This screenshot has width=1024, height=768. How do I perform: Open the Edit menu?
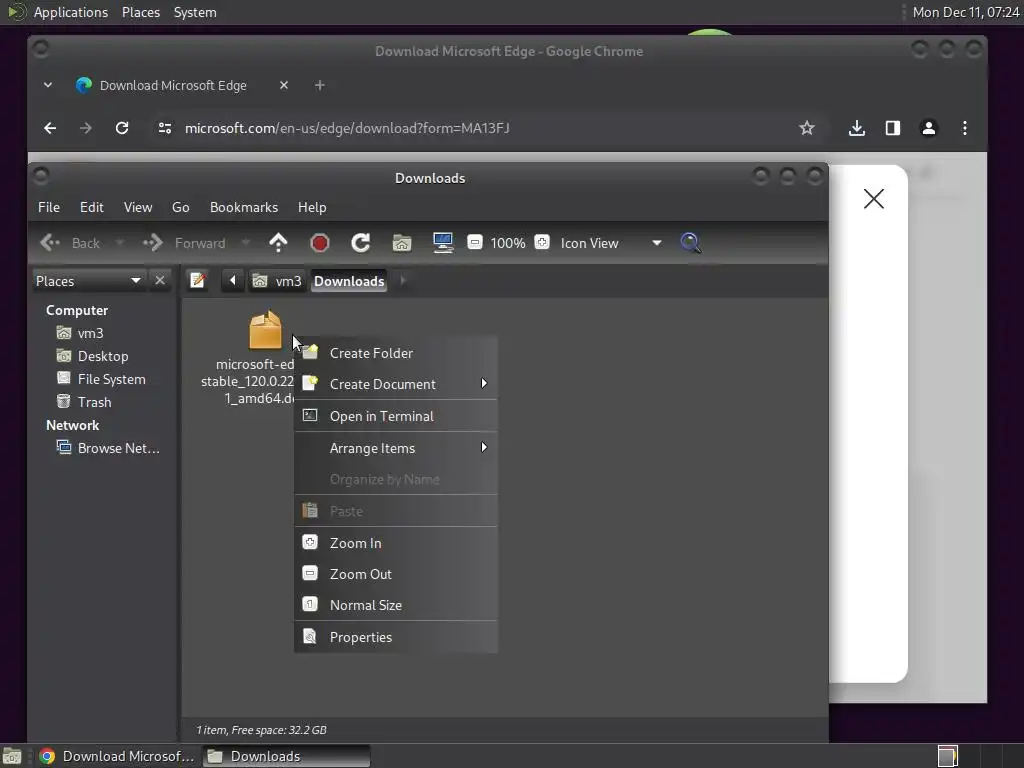[91, 207]
